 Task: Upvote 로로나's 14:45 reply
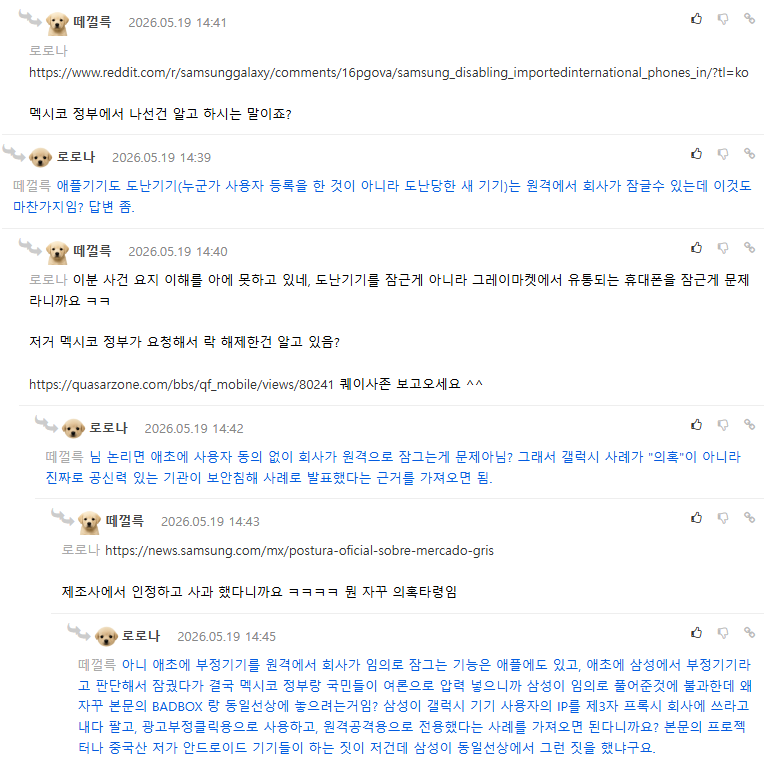pyautogui.click(x=696, y=633)
